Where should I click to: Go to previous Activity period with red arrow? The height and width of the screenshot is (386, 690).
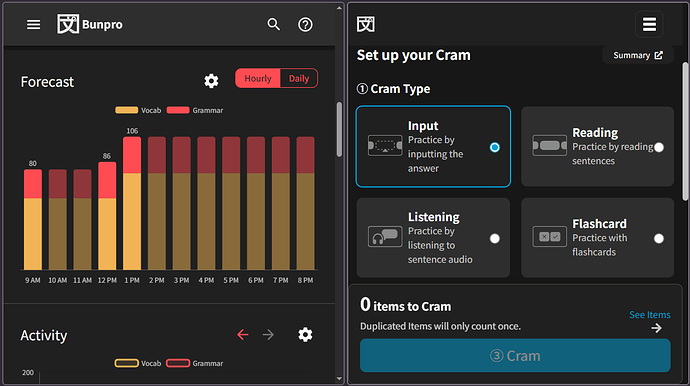(243, 335)
